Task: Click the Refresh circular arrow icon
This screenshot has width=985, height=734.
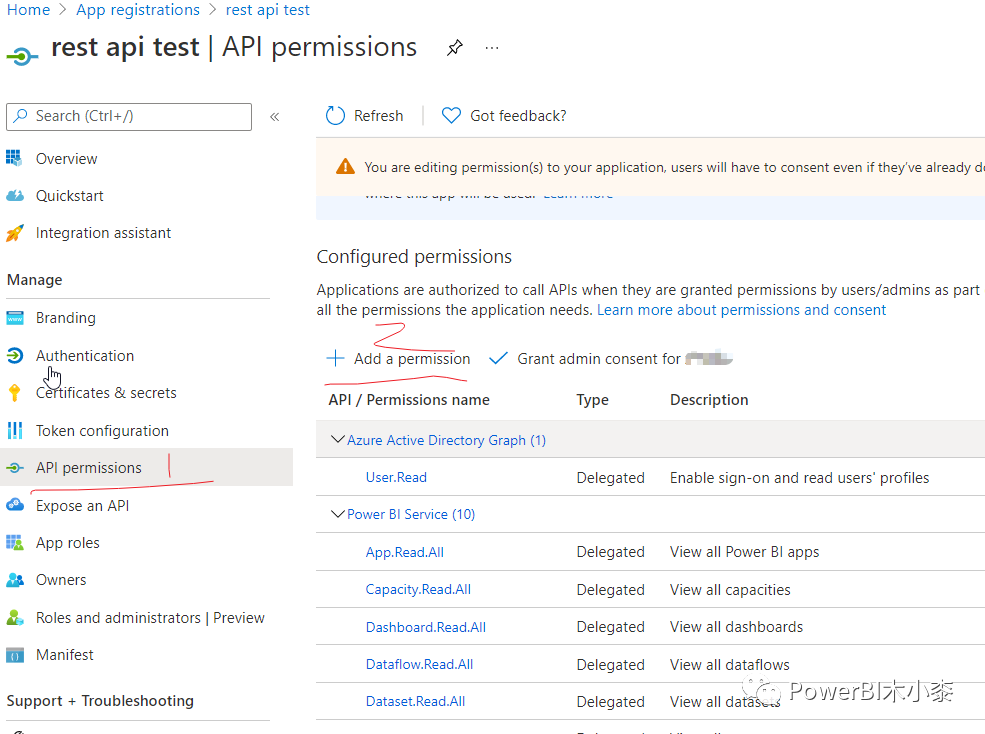Action: pyautogui.click(x=335, y=116)
